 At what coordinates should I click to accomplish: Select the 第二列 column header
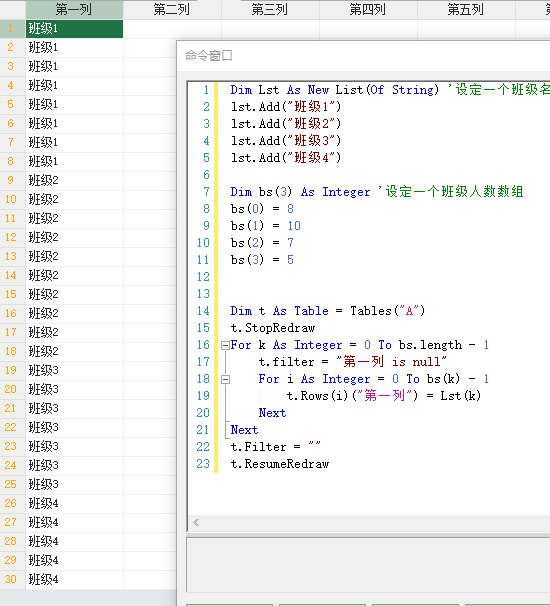click(x=172, y=9)
